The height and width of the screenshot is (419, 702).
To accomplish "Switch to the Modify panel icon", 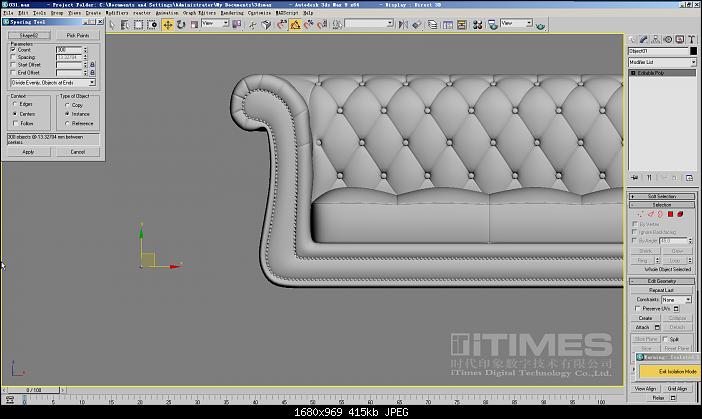I will (643, 39).
